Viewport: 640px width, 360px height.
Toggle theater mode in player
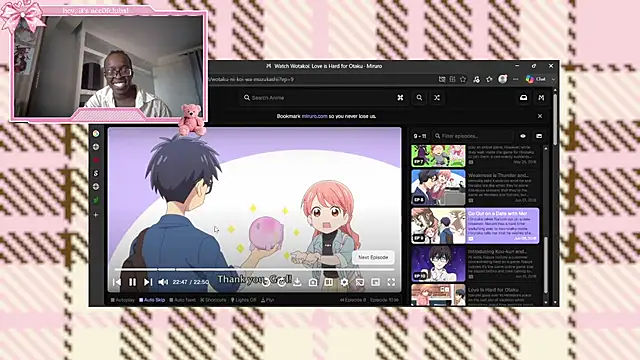pos(329,282)
